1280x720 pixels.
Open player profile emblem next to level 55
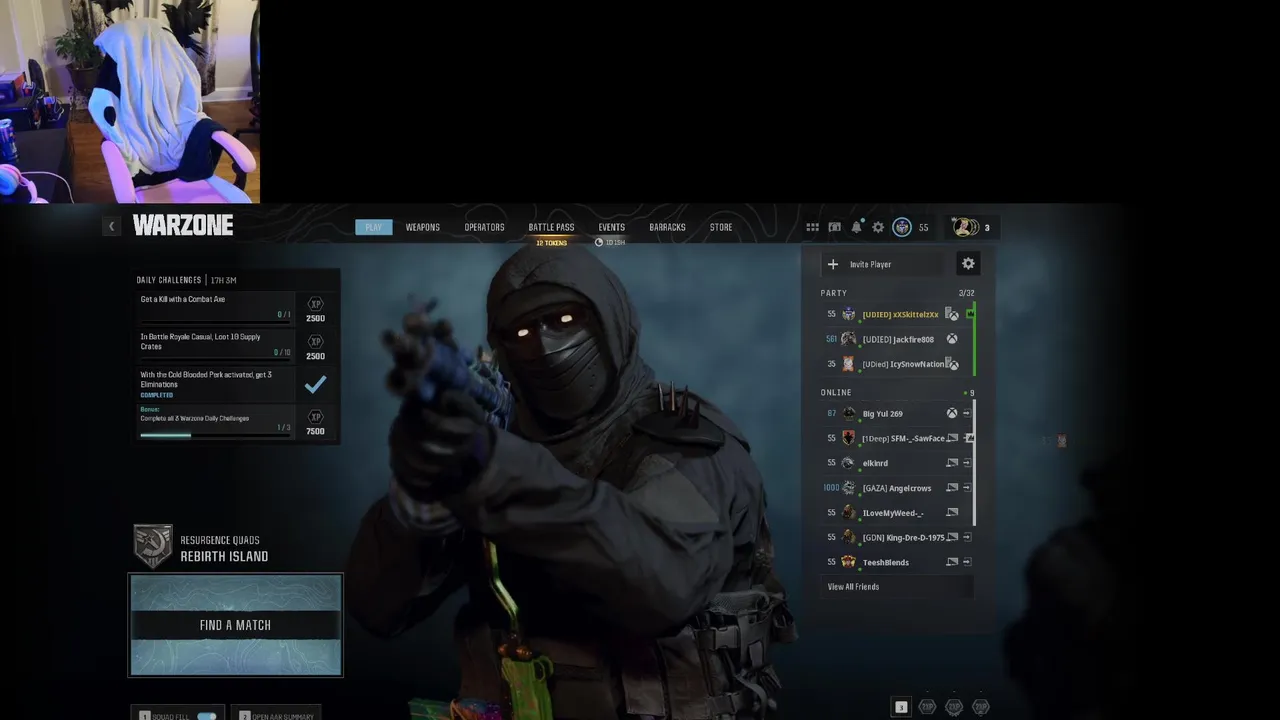(x=902, y=227)
